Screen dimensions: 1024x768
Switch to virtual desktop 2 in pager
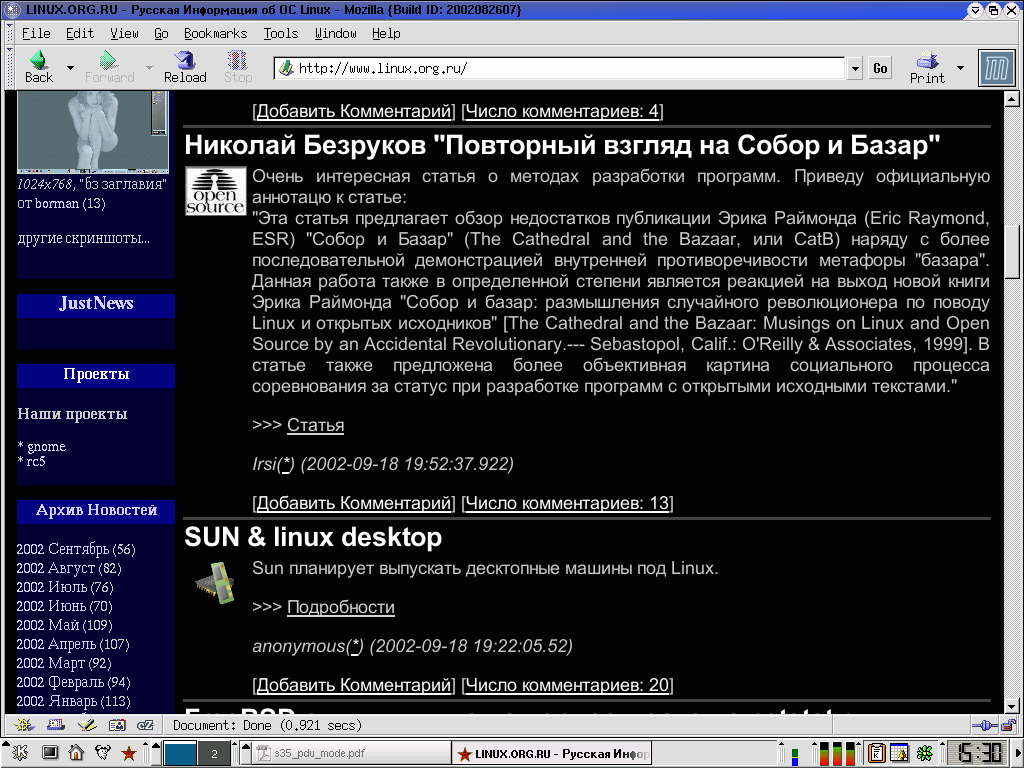tap(214, 754)
